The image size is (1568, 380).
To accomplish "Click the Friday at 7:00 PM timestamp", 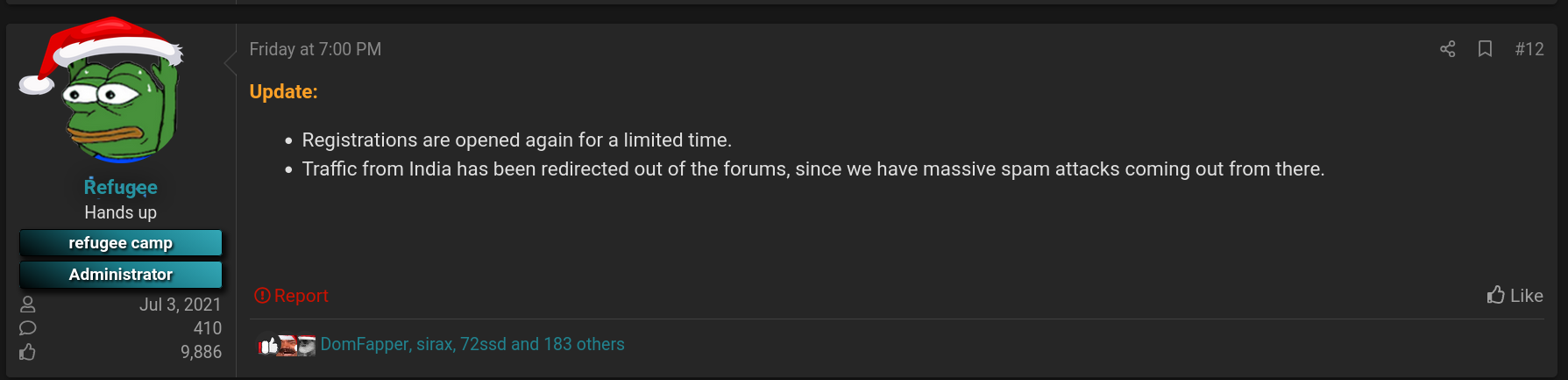I will [x=316, y=49].
